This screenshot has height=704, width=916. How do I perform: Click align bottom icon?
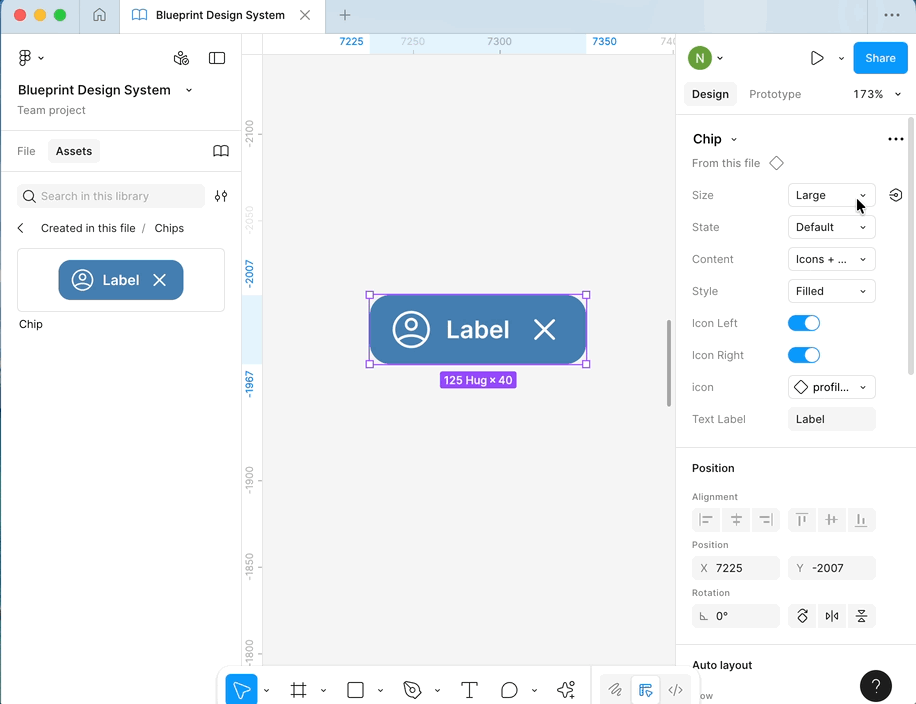[861, 519]
